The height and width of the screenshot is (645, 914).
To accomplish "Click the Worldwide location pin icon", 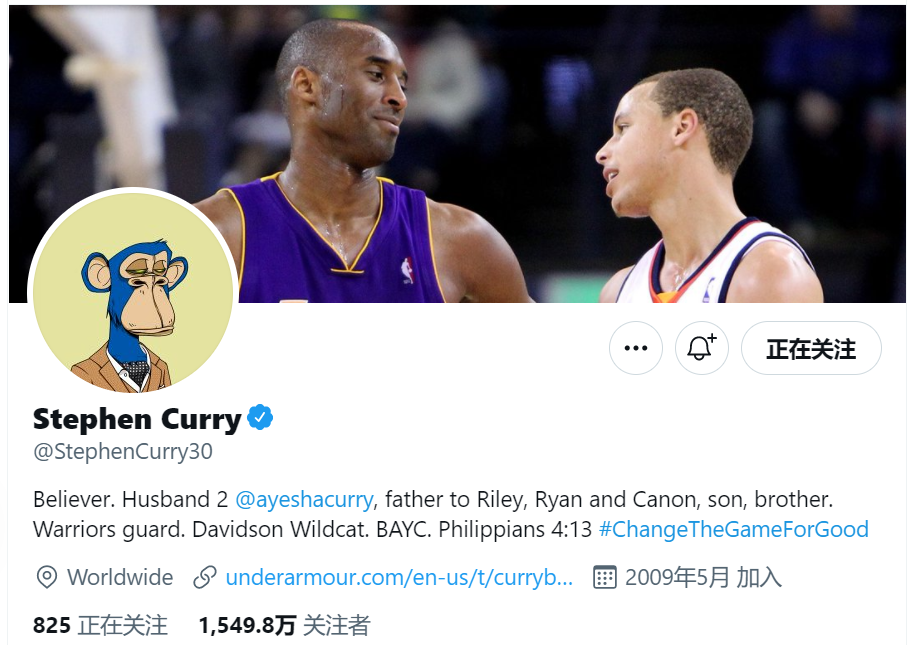I will (47, 577).
